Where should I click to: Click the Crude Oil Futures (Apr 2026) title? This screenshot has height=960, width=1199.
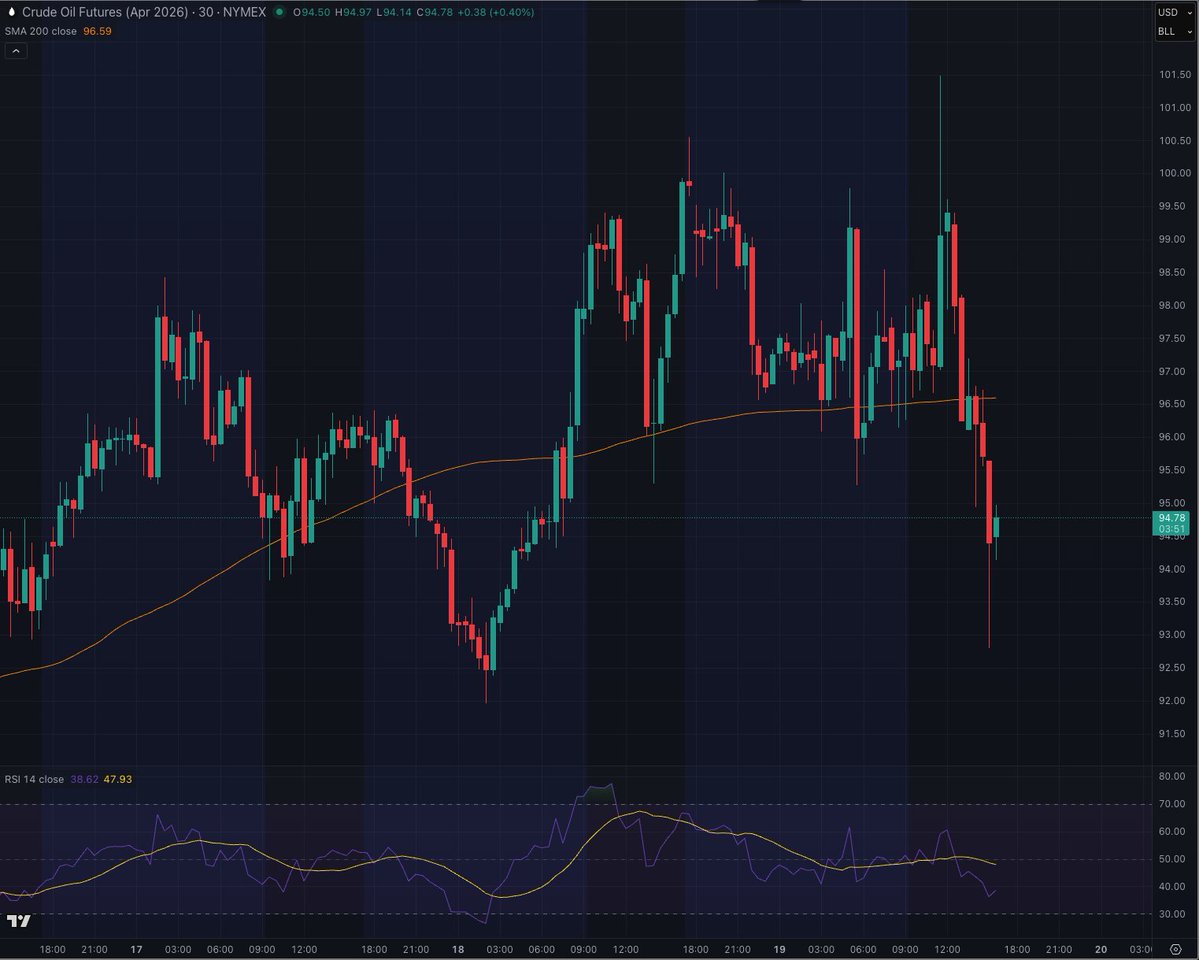tap(106, 12)
